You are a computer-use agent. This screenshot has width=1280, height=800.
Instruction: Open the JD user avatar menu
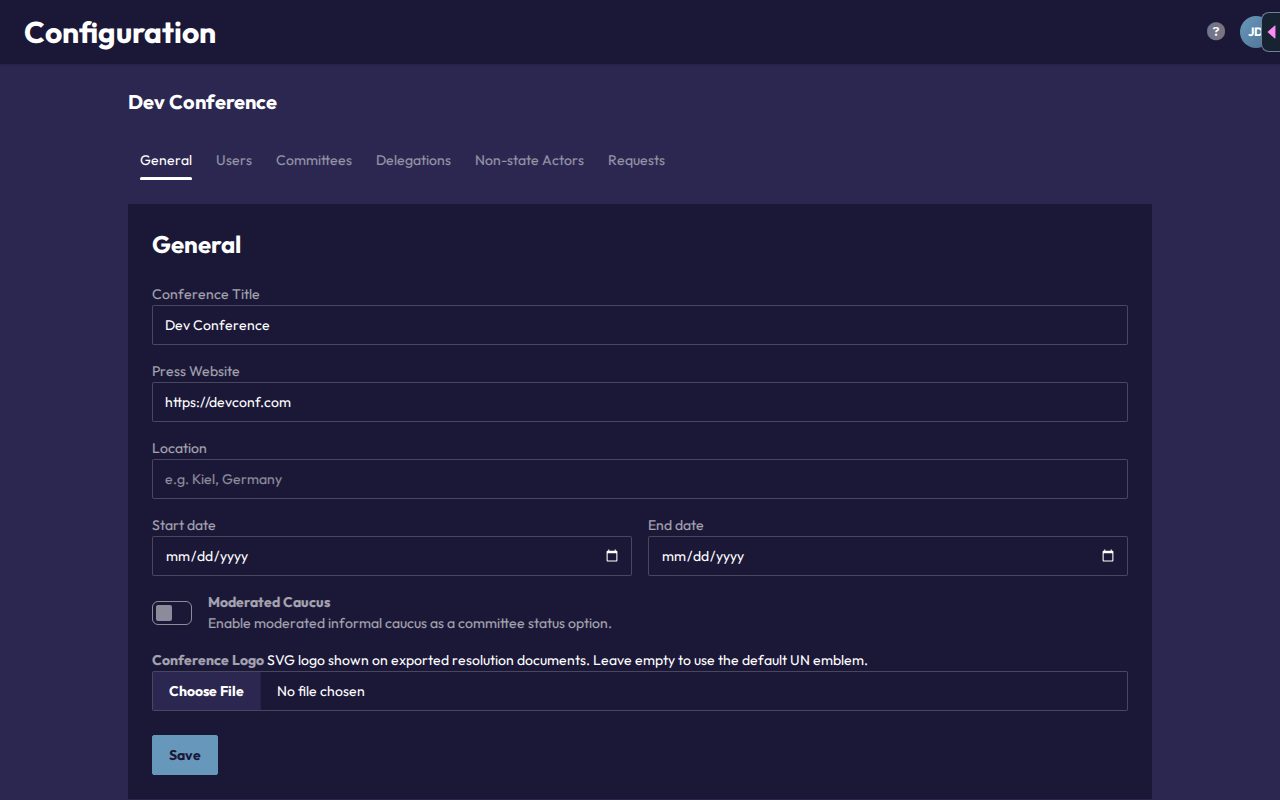1252,32
